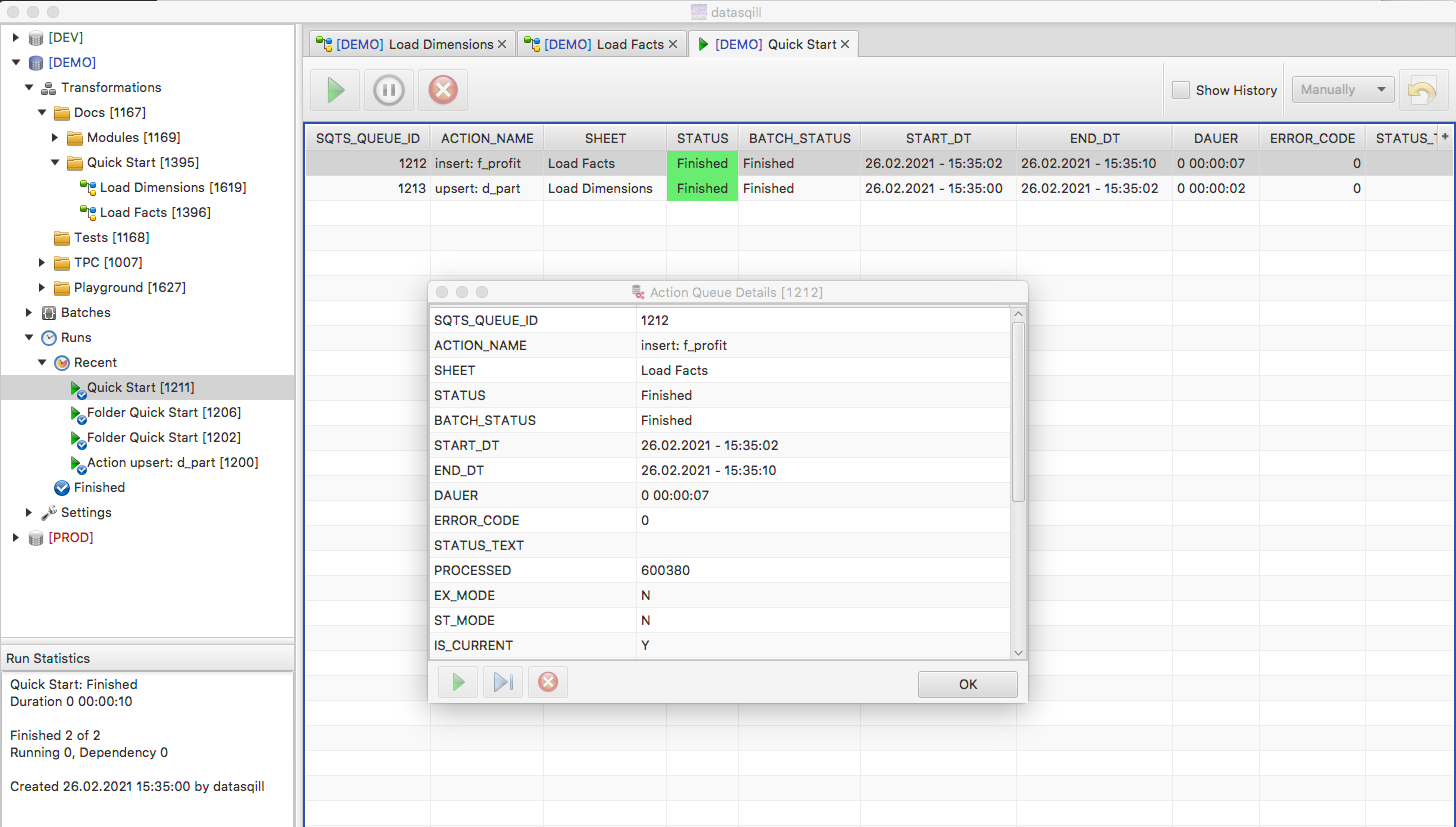The height and width of the screenshot is (827, 1456).
Task: Click the END_DT cell 26.02.2021 - 15:35:02
Action: (1094, 188)
